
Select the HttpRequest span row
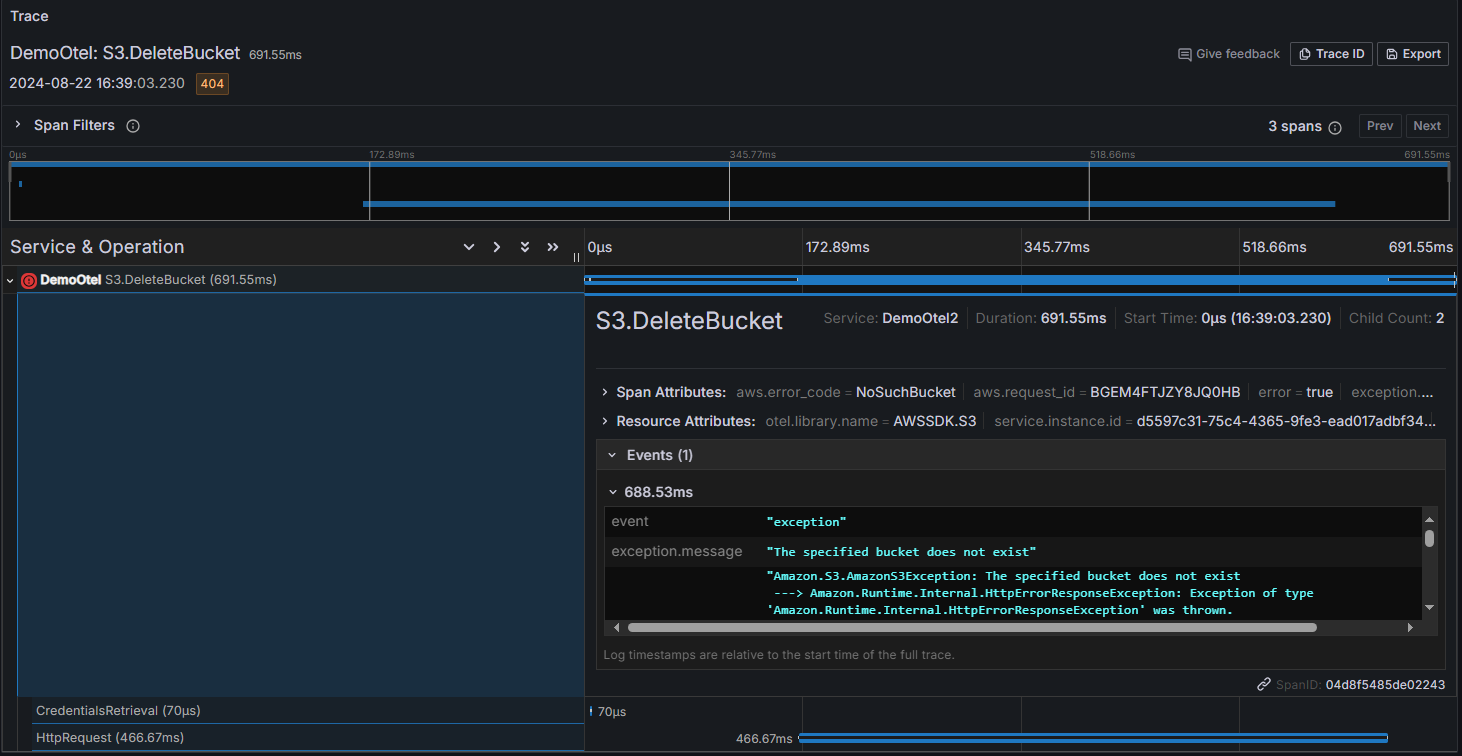click(110, 737)
